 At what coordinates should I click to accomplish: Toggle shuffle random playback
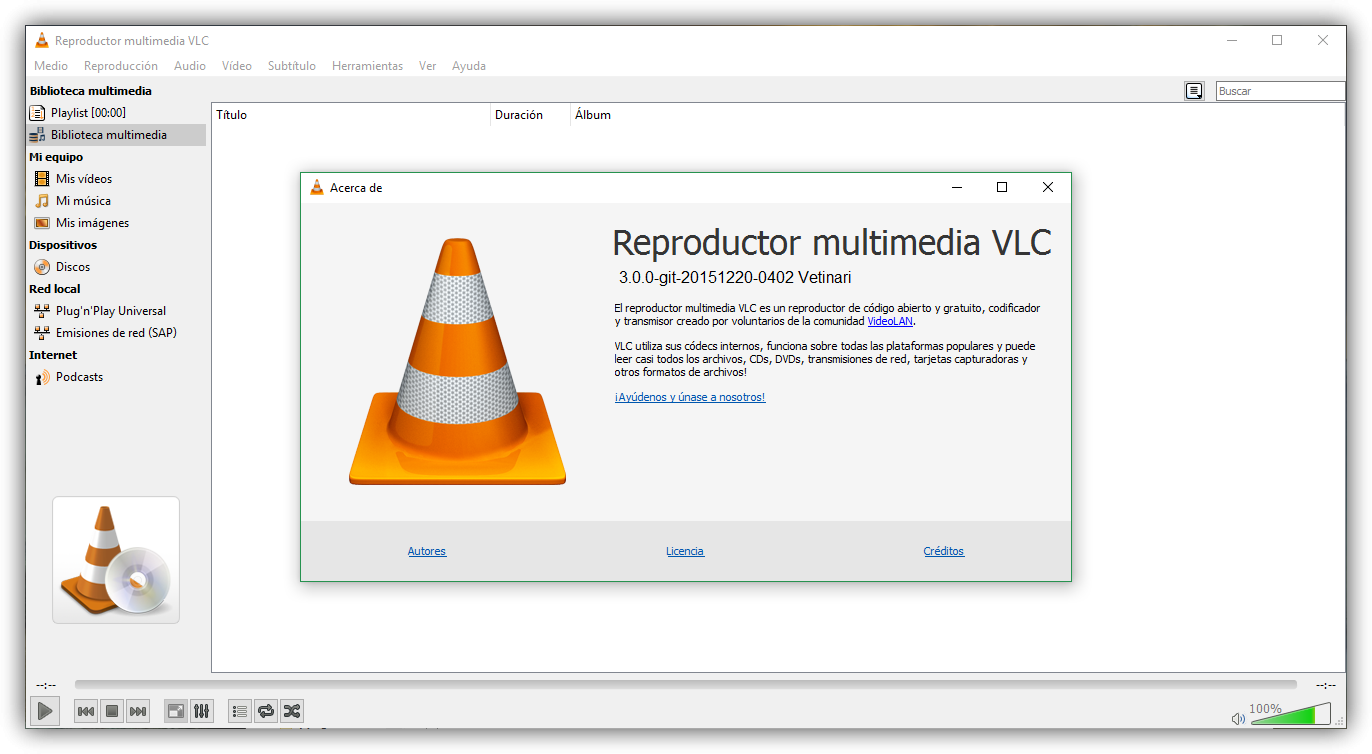coord(292,711)
